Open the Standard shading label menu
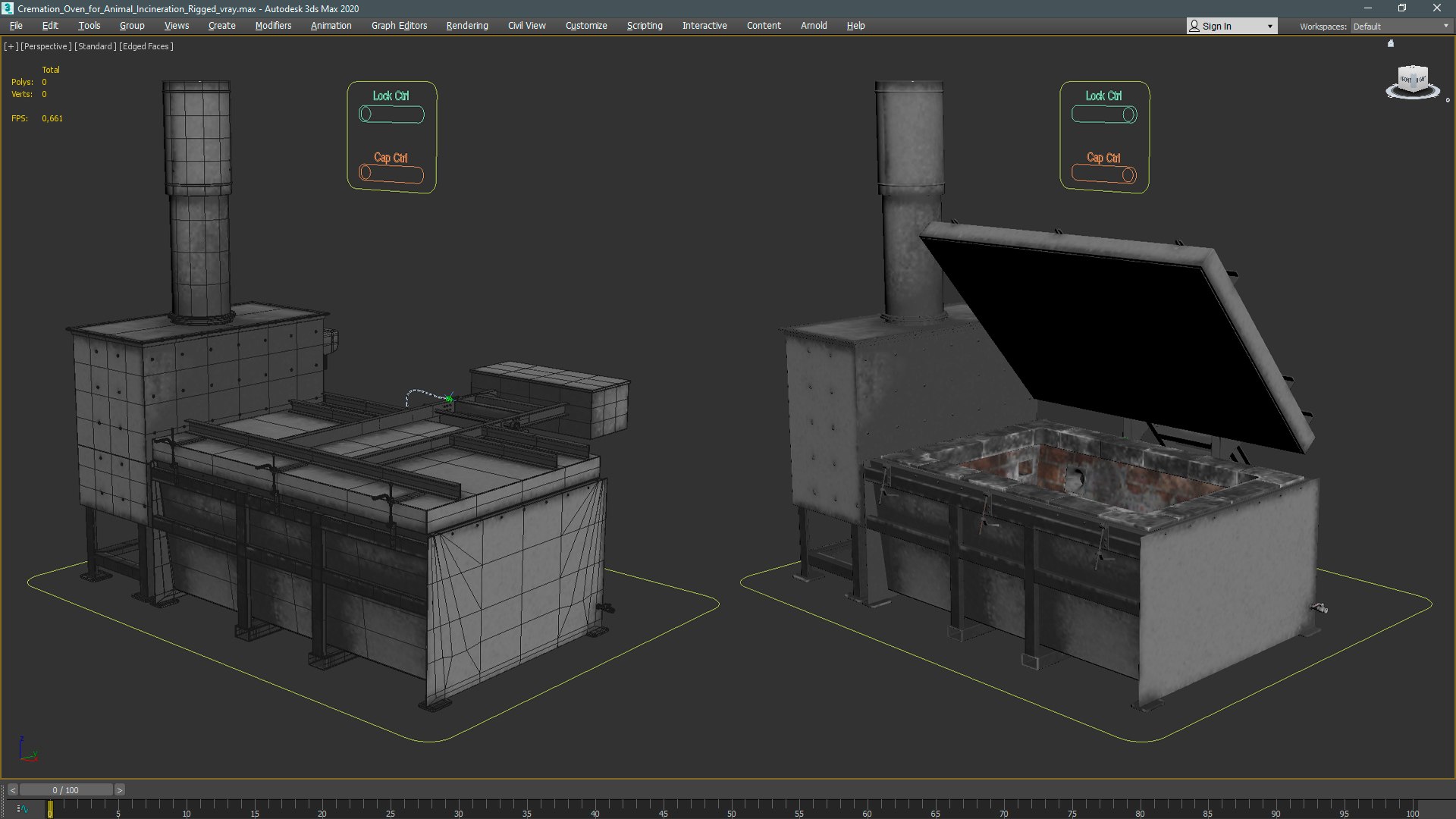The image size is (1456, 819). pyautogui.click(x=96, y=46)
